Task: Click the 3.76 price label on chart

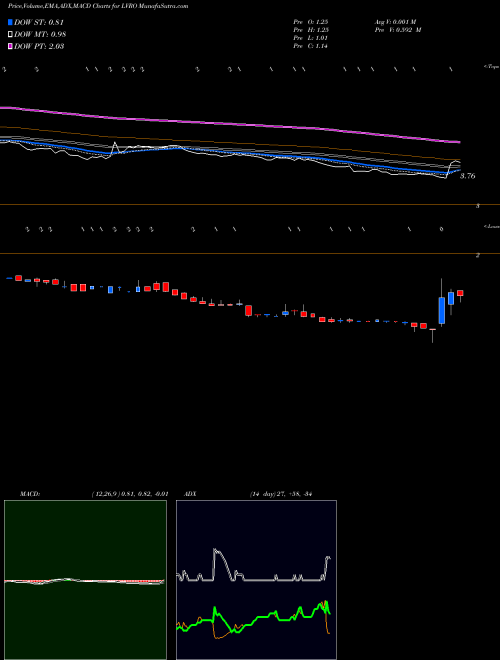Action: [x=467, y=176]
